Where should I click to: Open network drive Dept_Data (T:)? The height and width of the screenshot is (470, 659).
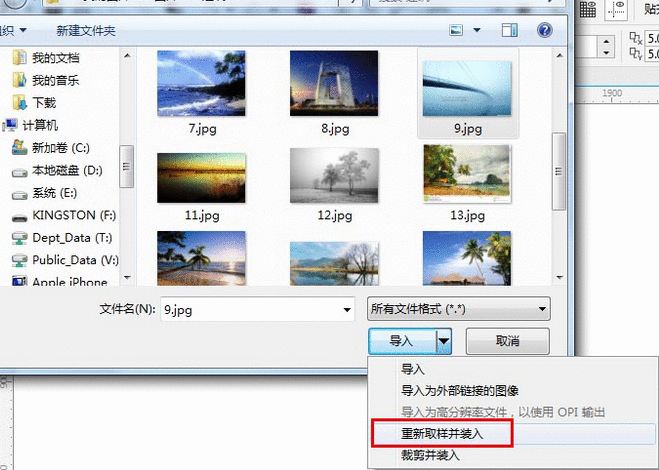point(72,238)
